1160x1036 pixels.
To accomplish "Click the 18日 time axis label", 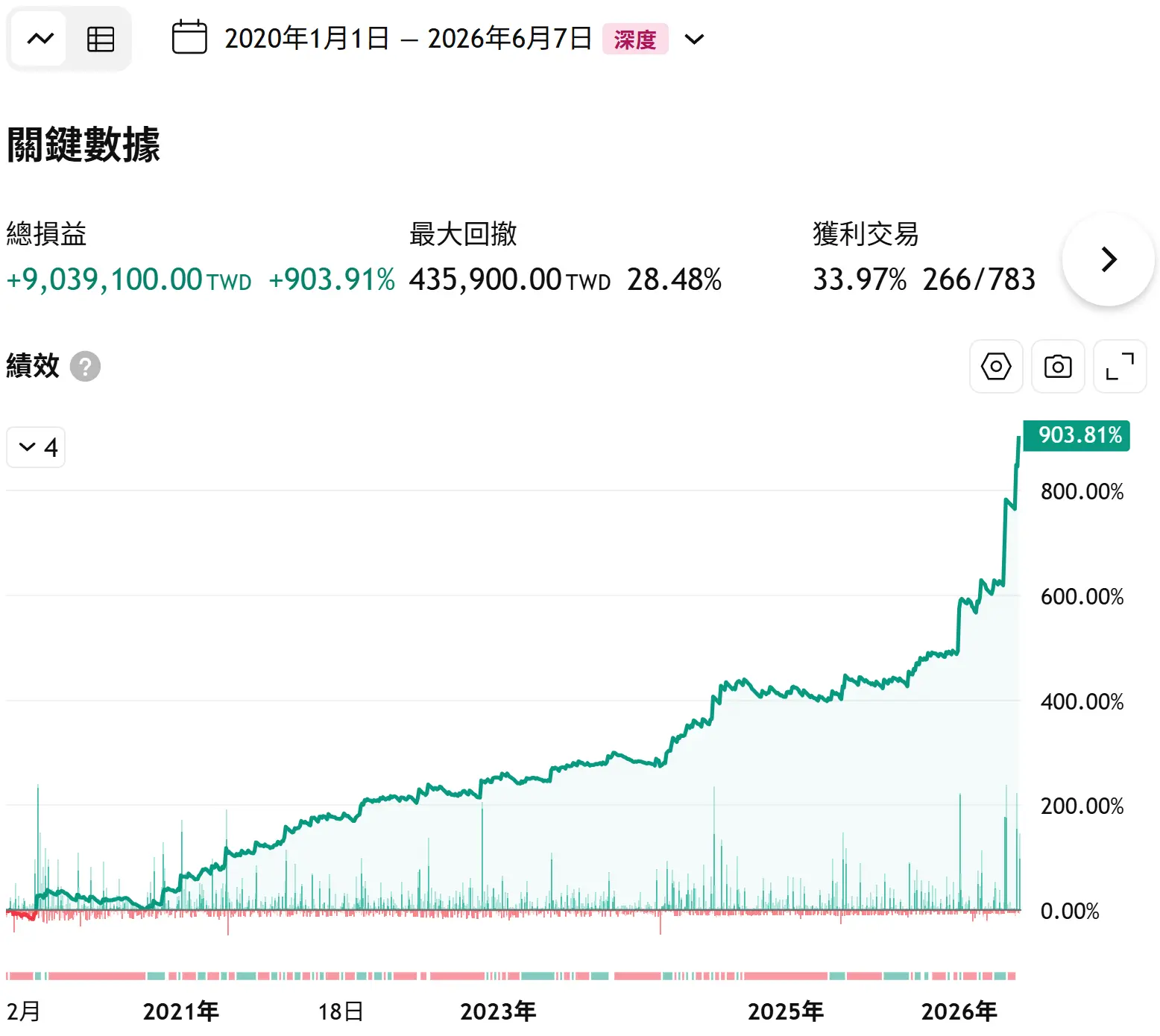I will coord(341,1011).
